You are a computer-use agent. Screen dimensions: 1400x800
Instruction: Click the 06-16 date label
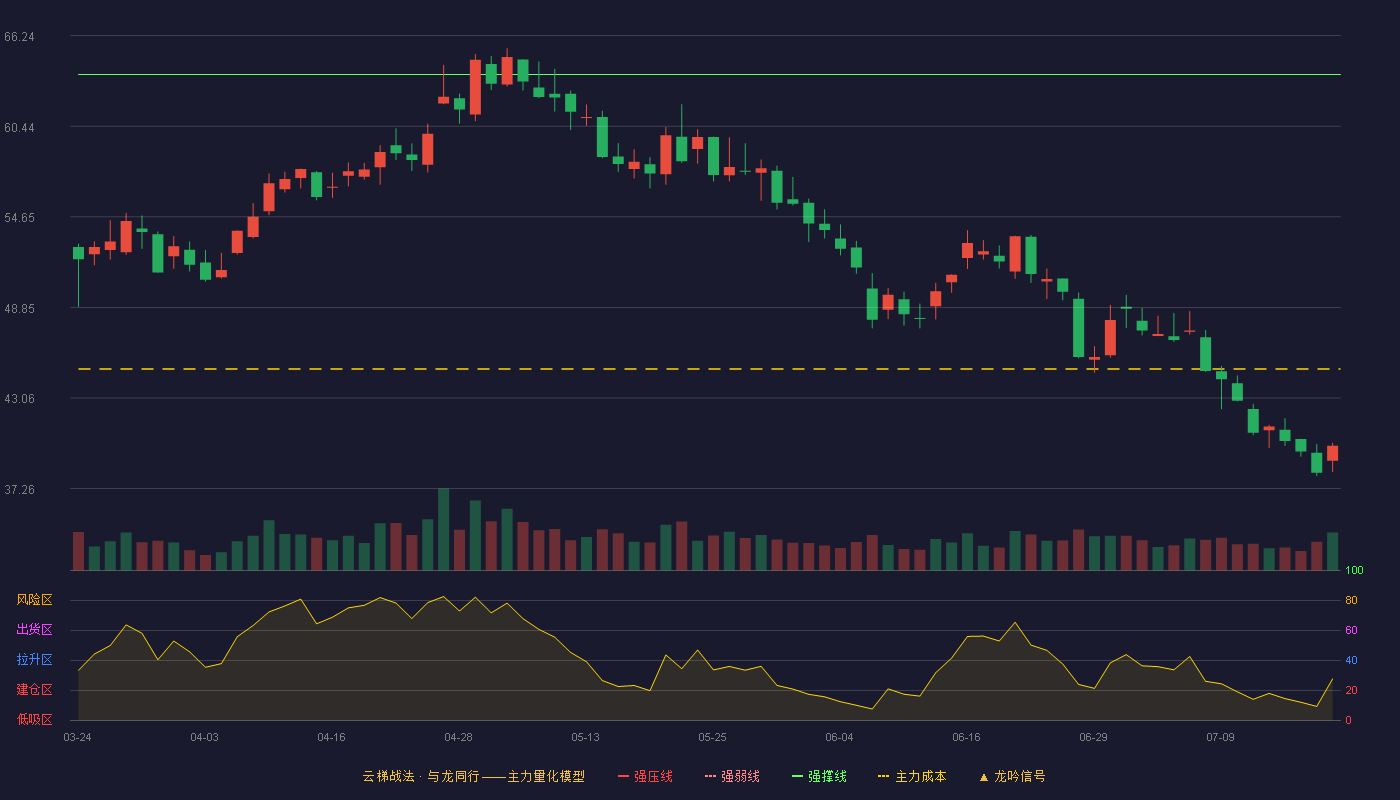[x=966, y=737]
